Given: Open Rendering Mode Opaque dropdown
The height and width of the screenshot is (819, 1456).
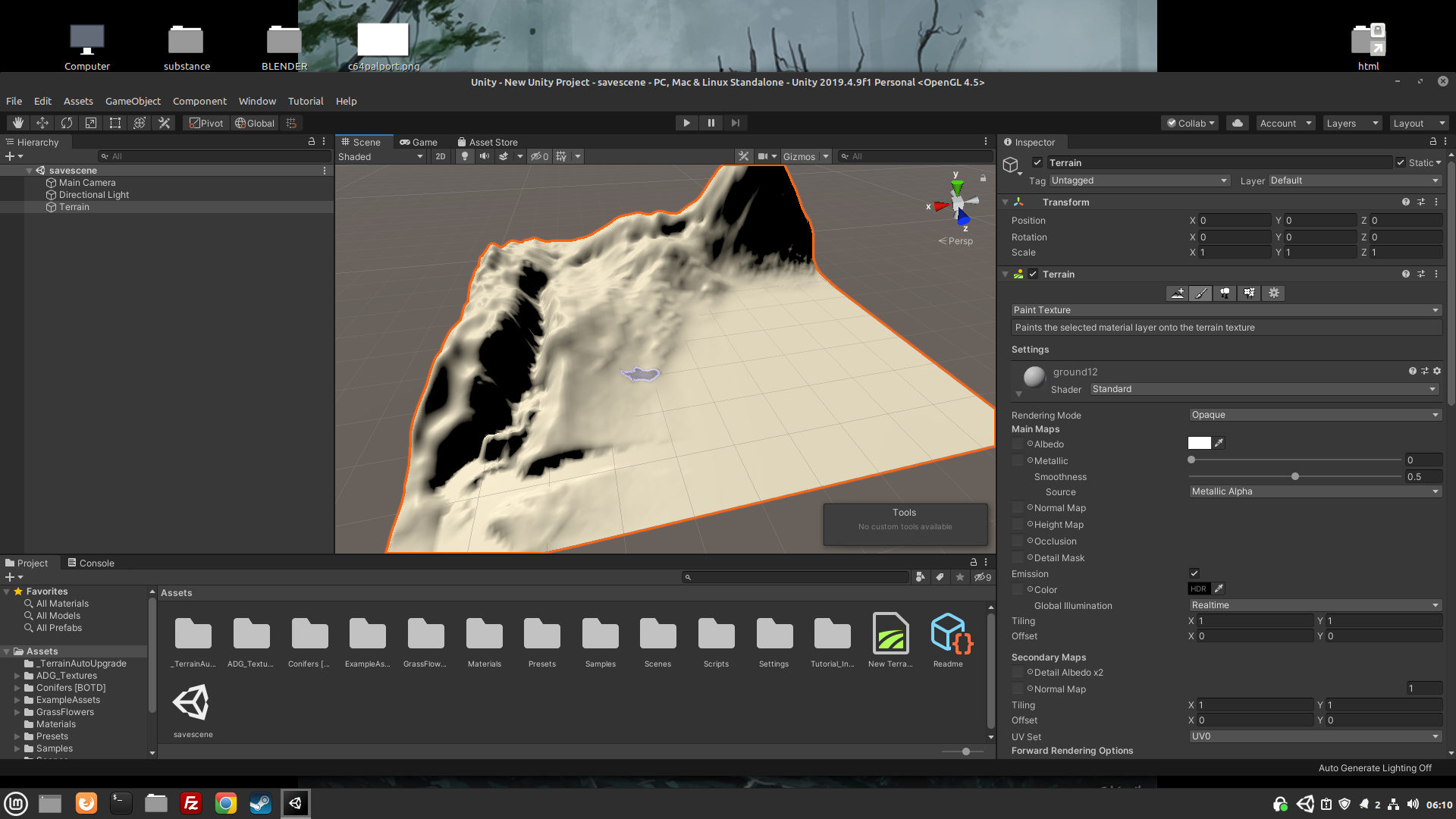Looking at the screenshot, I should tap(1315, 415).
